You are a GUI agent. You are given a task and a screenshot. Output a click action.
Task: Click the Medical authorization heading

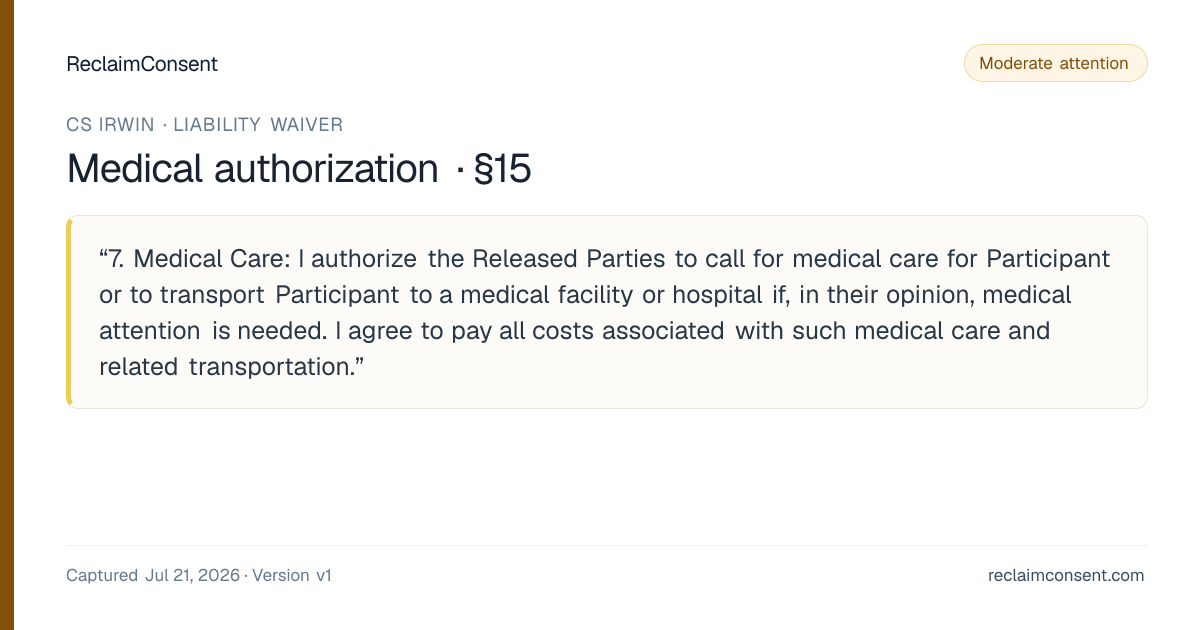pyautogui.click(x=253, y=169)
